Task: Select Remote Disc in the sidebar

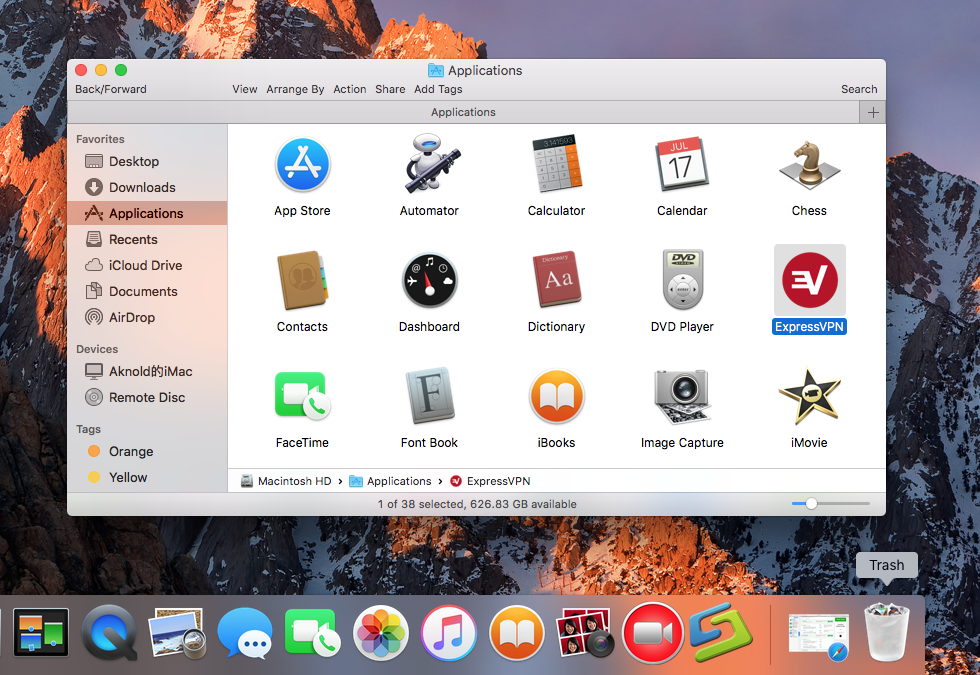Action: click(x=147, y=398)
